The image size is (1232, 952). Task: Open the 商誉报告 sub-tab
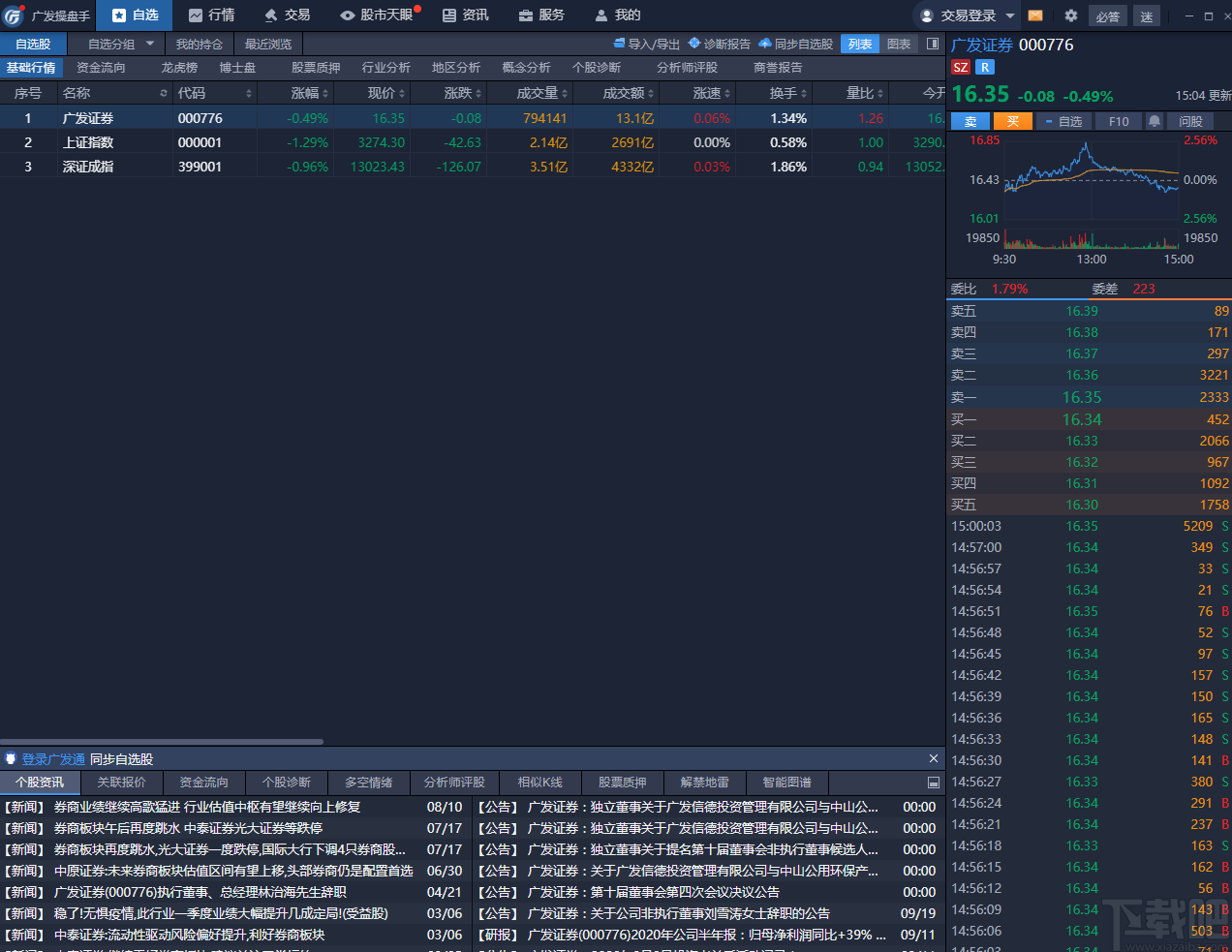click(778, 68)
